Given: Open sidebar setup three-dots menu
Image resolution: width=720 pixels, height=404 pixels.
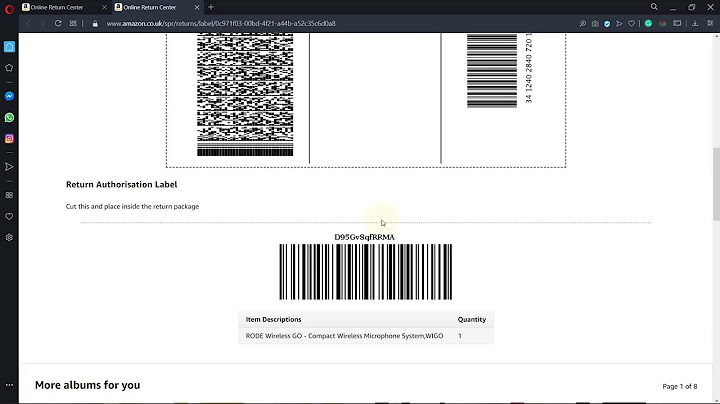Looking at the screenshot, I should pyautogui.click(x=9, y=385).
